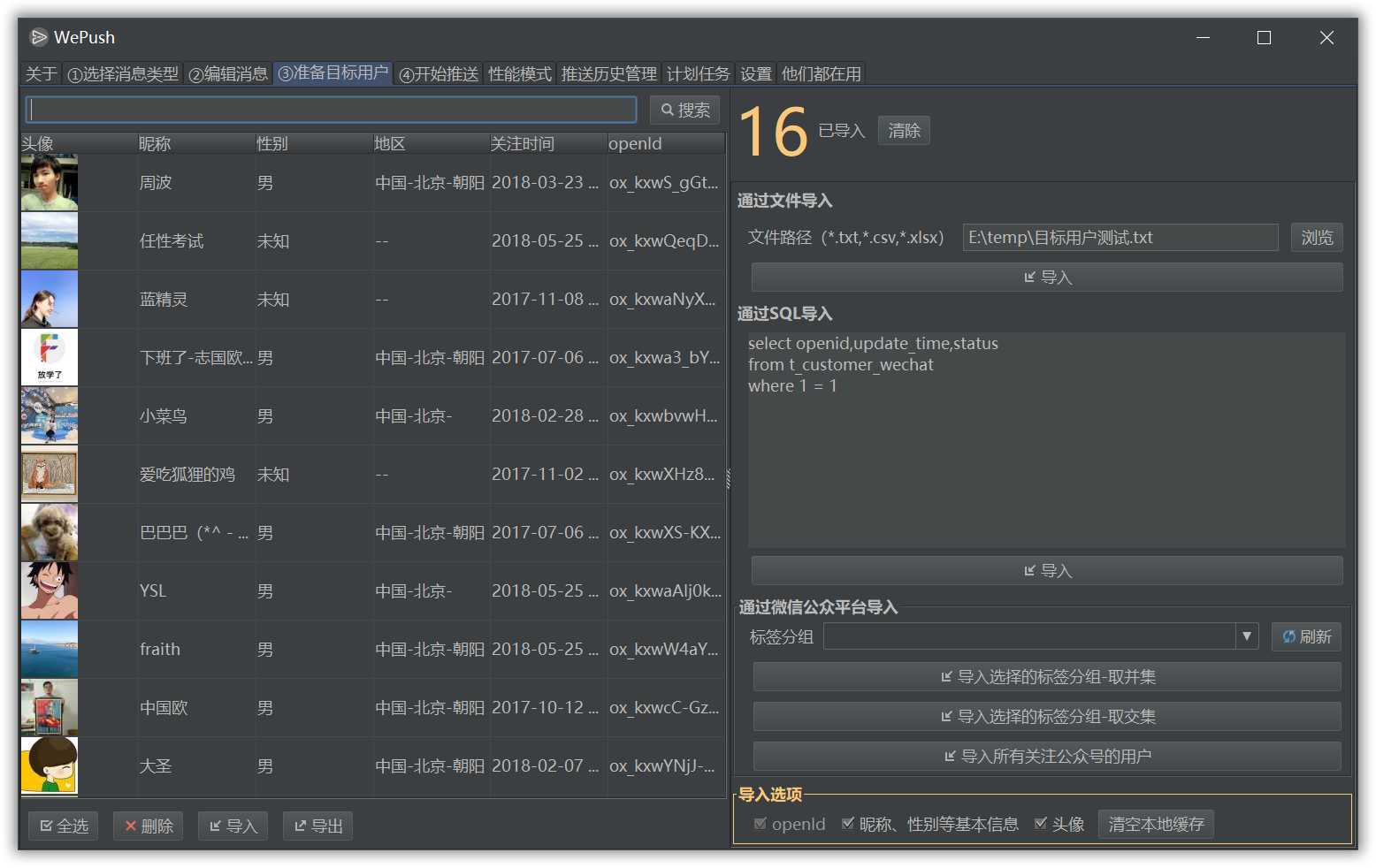Sort by 地区 column header

click(432, 143)
